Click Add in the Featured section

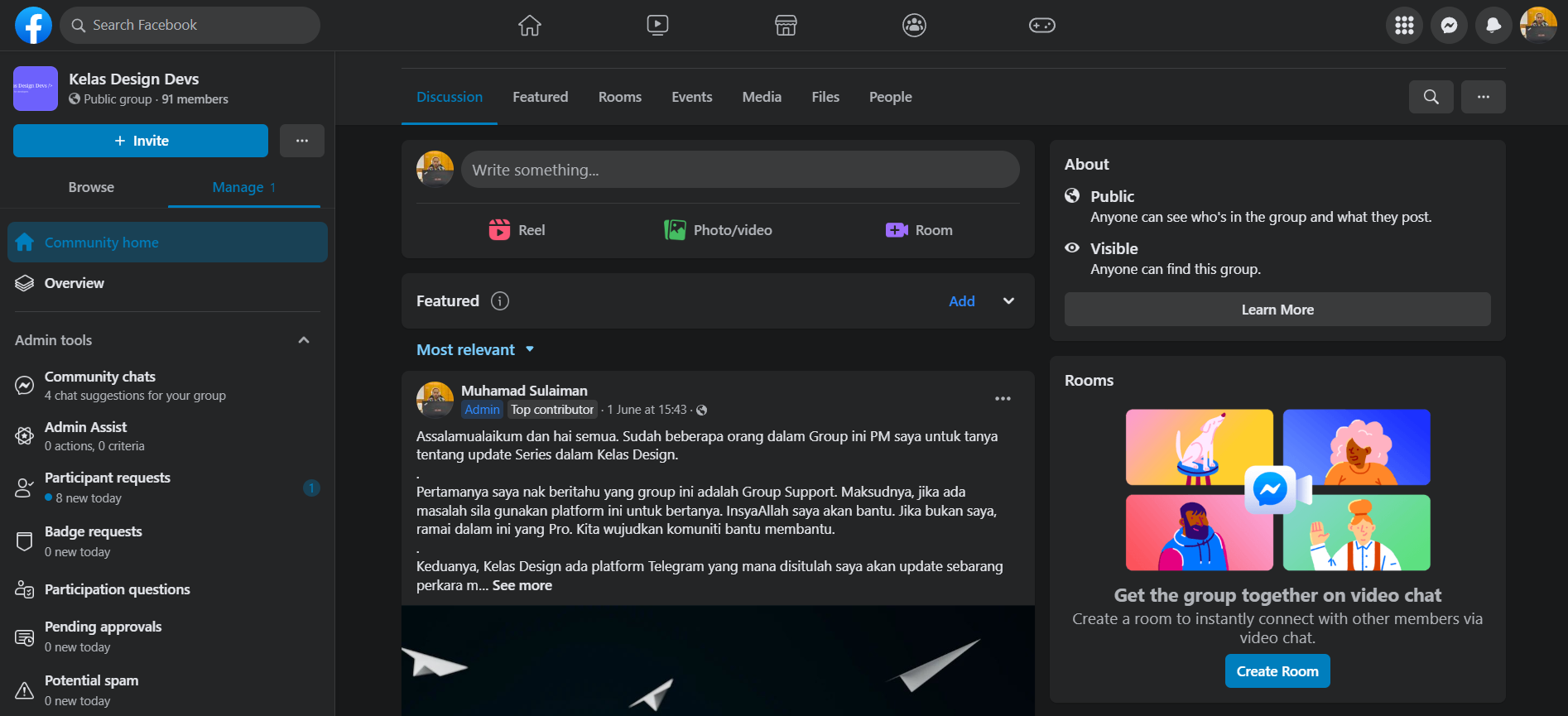click(962, 300)
